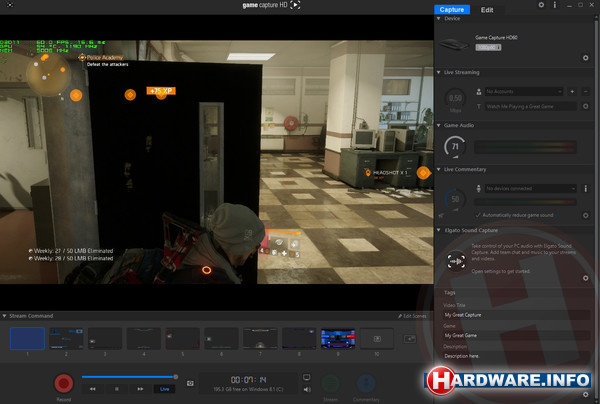Click the Game field My Great Game
Viewport: 600px width, 404px height.
pos(516,336)
